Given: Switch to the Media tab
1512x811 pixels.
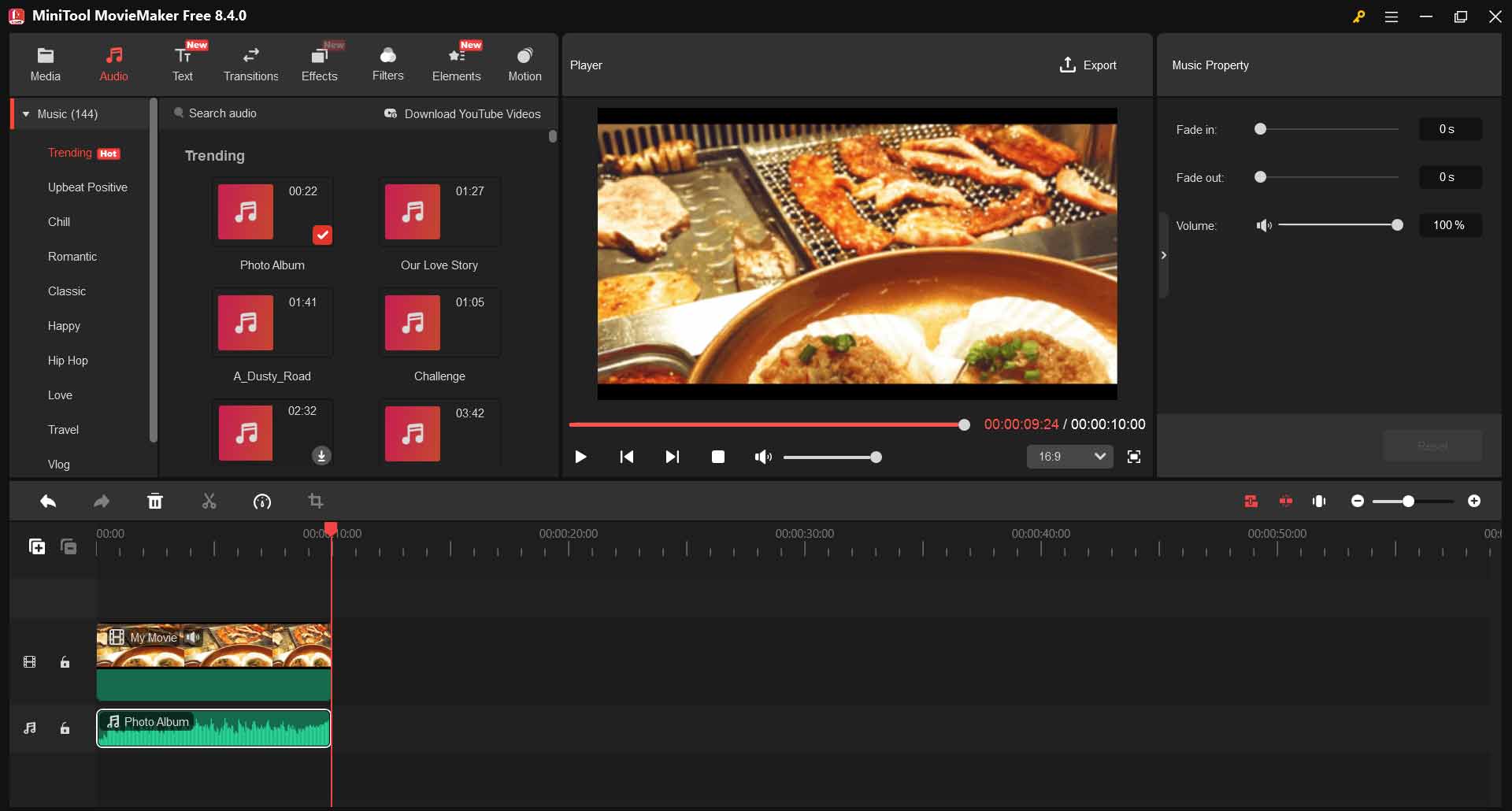Looking at the screenshot, I should pyautogui.click(x=45, y=63).
